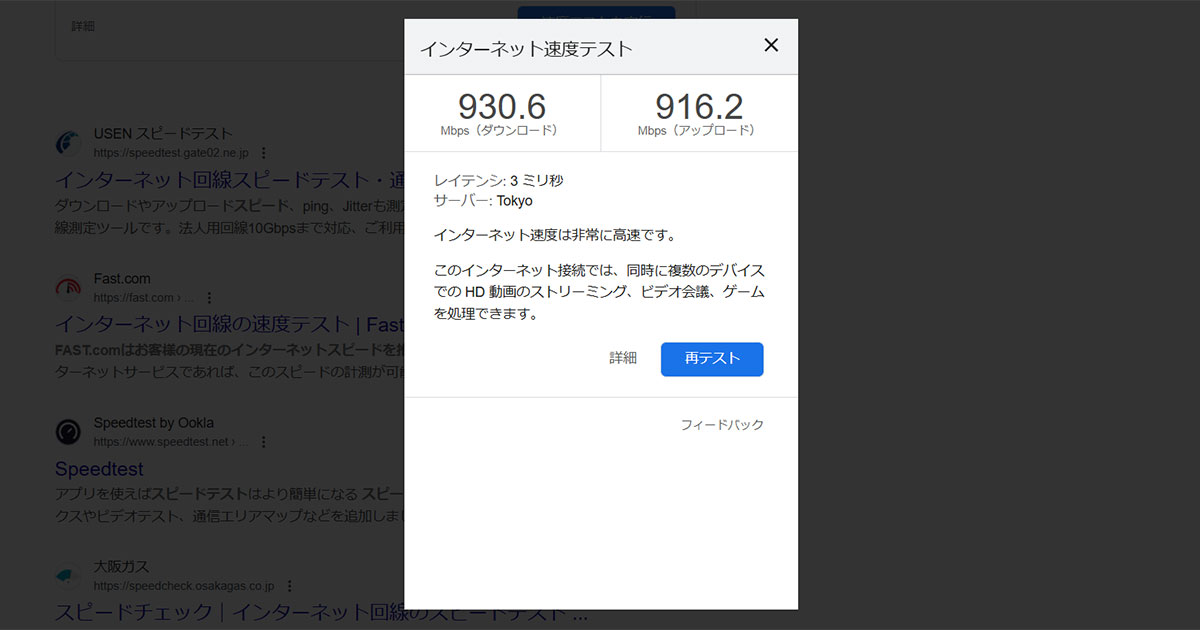Open 詳細 in the speed test dialog
The width and height of the screenshot is (1200, 630).
(623, 359)
